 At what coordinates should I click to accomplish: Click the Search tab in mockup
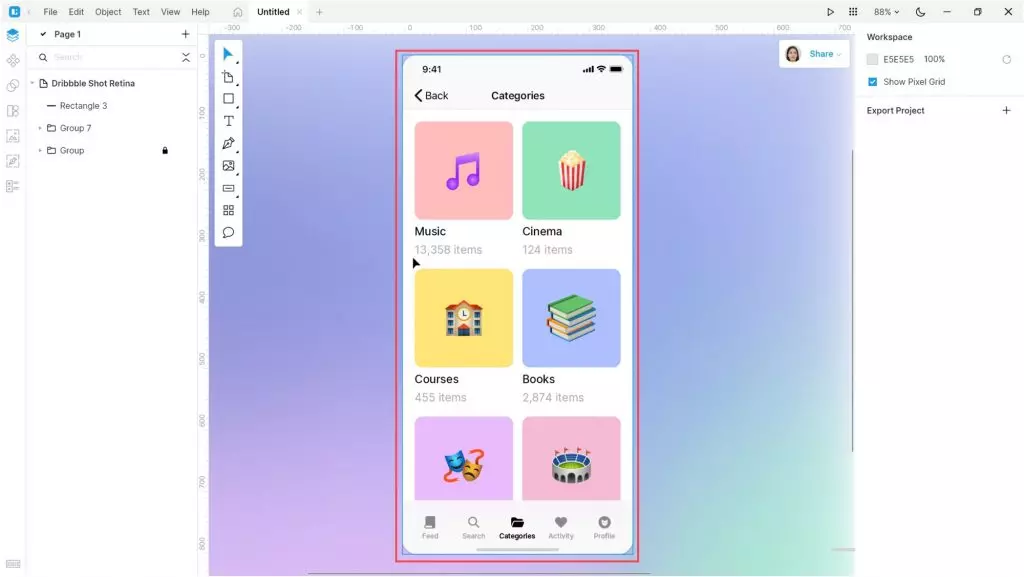click(x=473, y=527)
